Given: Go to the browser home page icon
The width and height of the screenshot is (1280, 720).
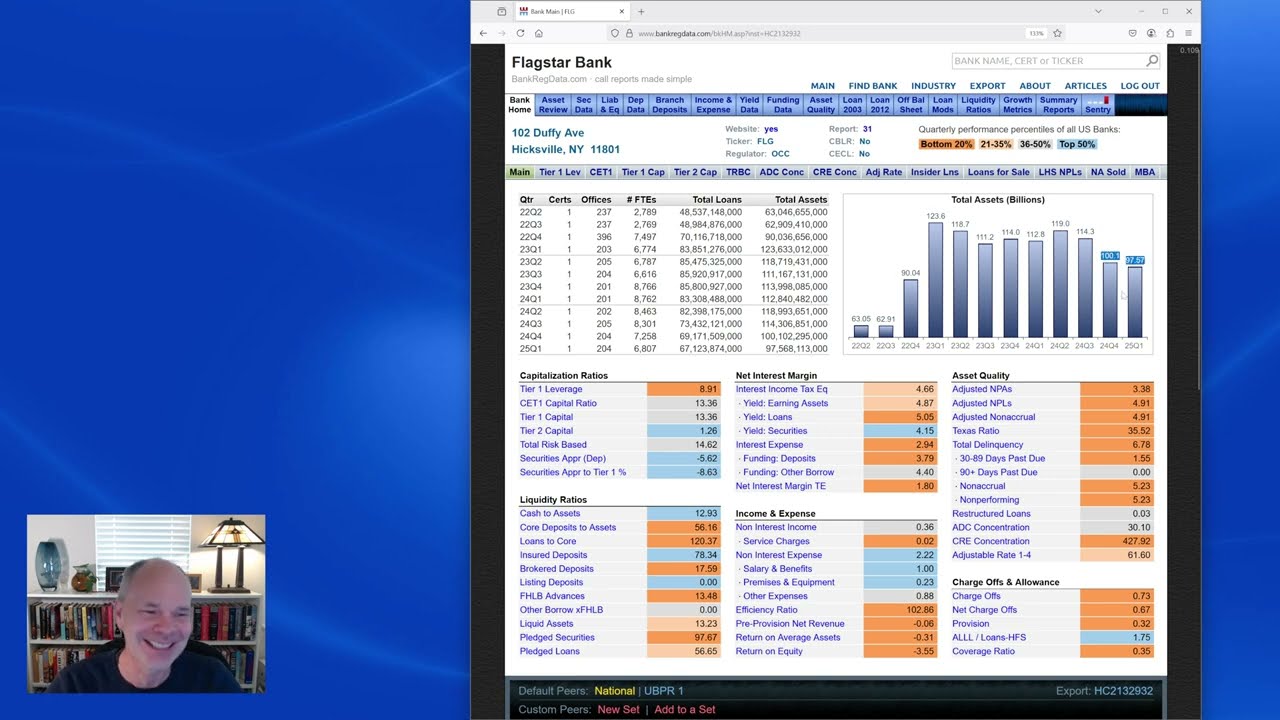Looking at the screenshot, I should tap(538, 33).
